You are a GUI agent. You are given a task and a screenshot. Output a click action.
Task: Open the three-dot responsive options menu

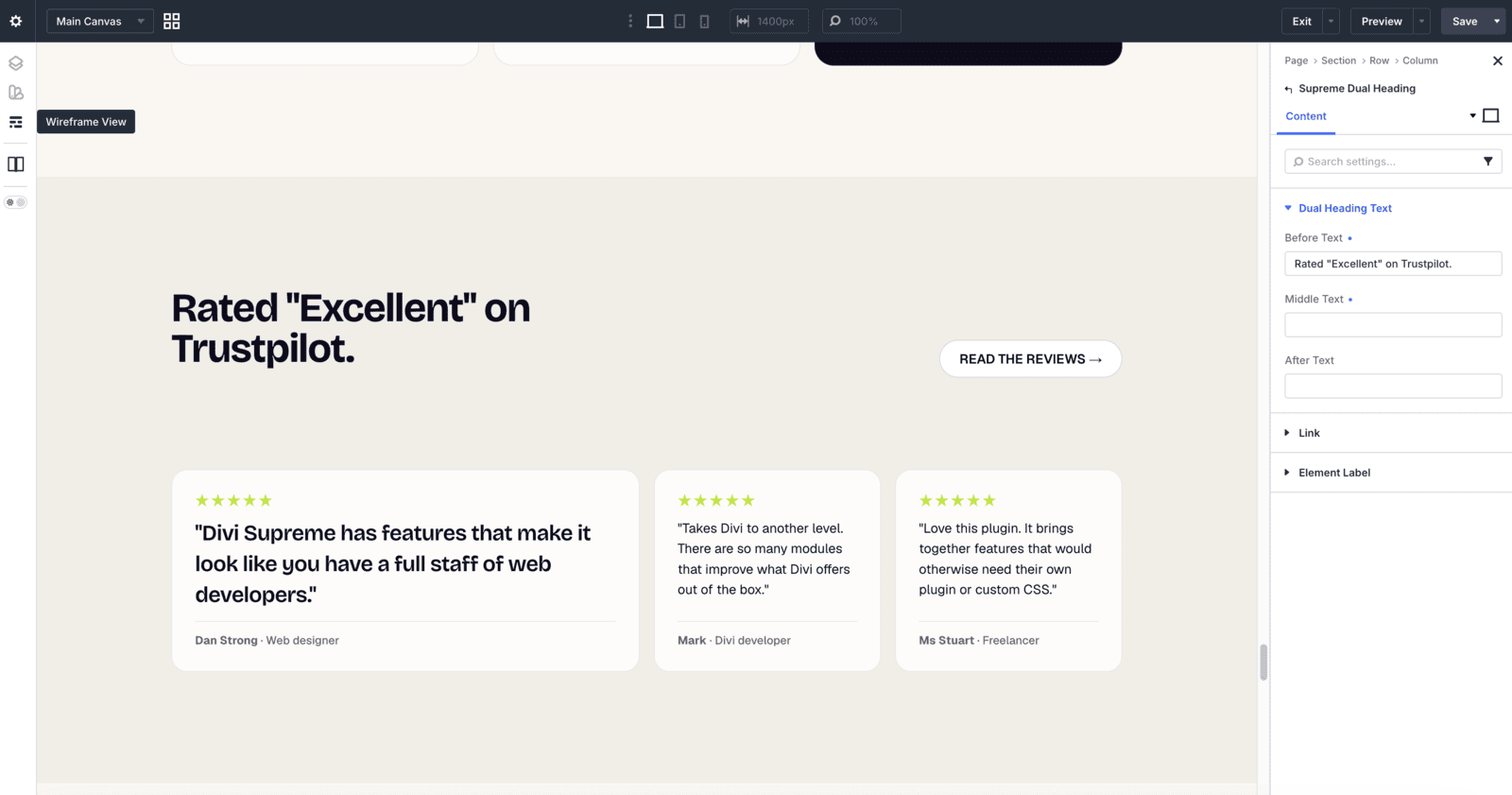click(x=630, y=21)
